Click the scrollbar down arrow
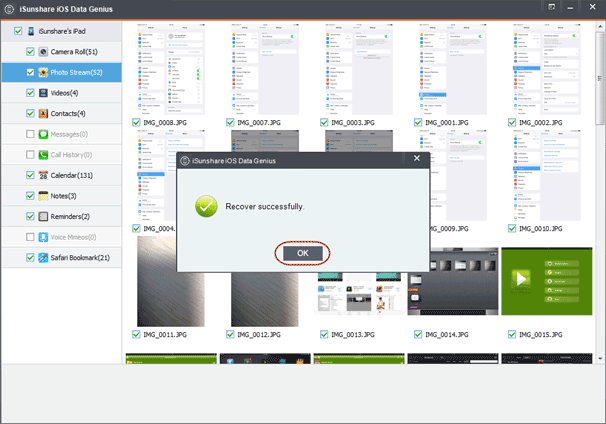Screen dimensions: 606x424 coord(600,358)
